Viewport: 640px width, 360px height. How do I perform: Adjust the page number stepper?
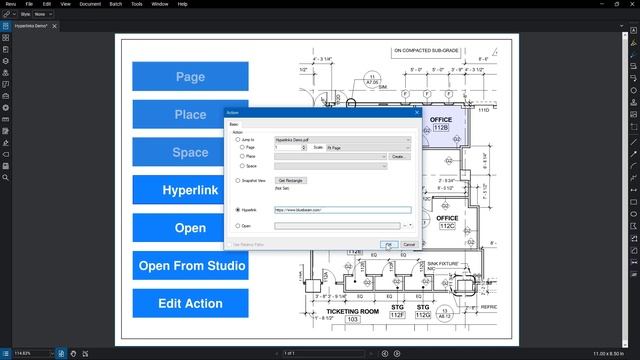(304, 147)
